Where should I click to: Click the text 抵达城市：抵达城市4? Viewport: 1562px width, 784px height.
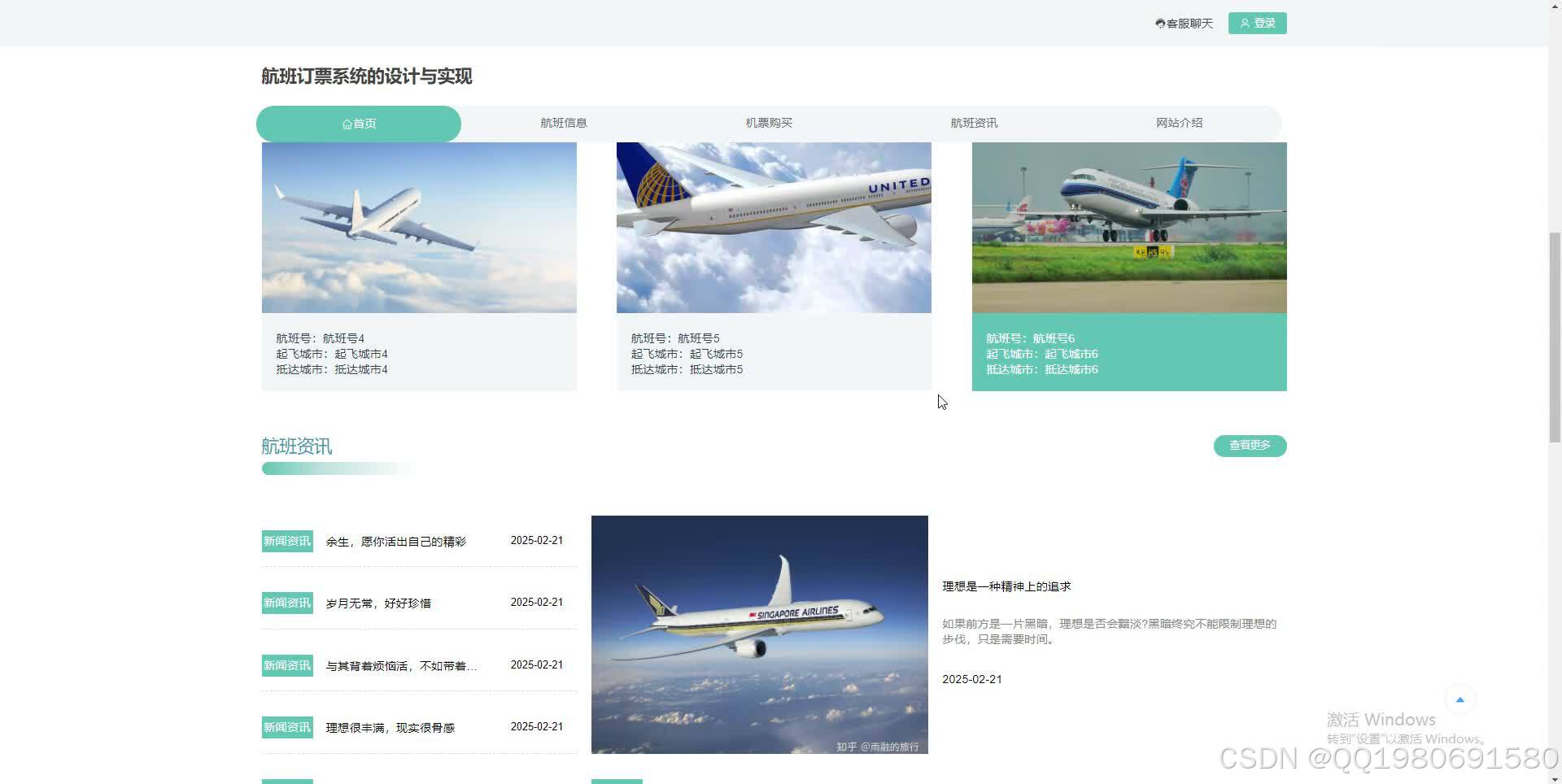coord(332,369)
